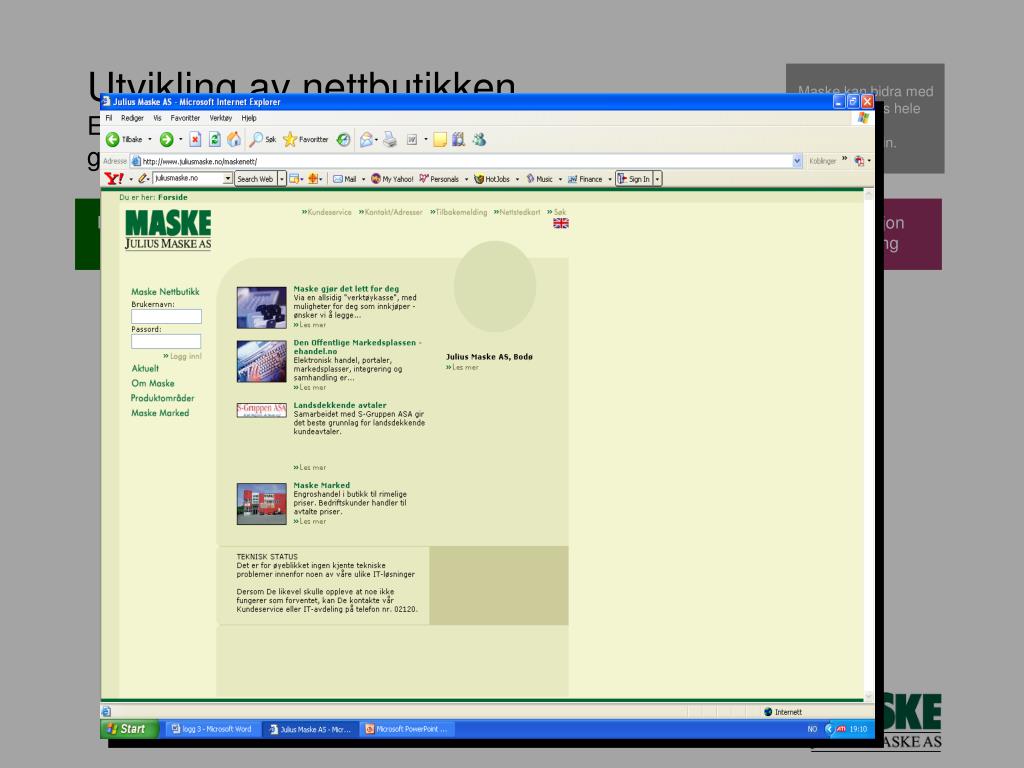Open the Maske Marked building thumbnail
This screenshot has height=768, width=1024.
pos(261,504)
